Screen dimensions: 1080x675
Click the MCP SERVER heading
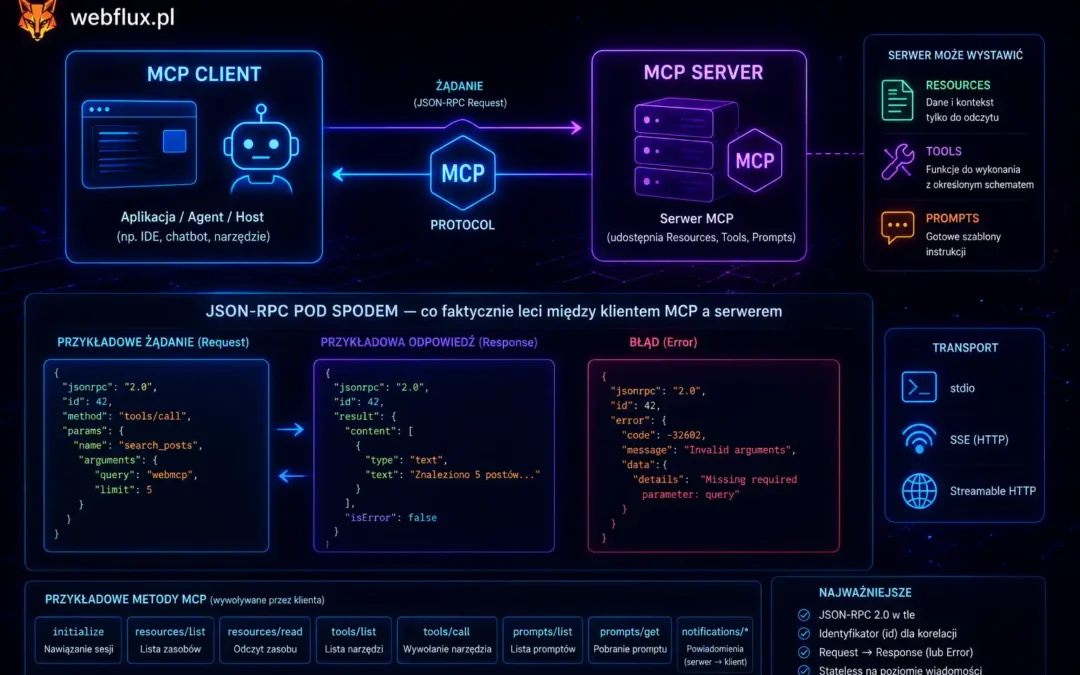point(703,72)
